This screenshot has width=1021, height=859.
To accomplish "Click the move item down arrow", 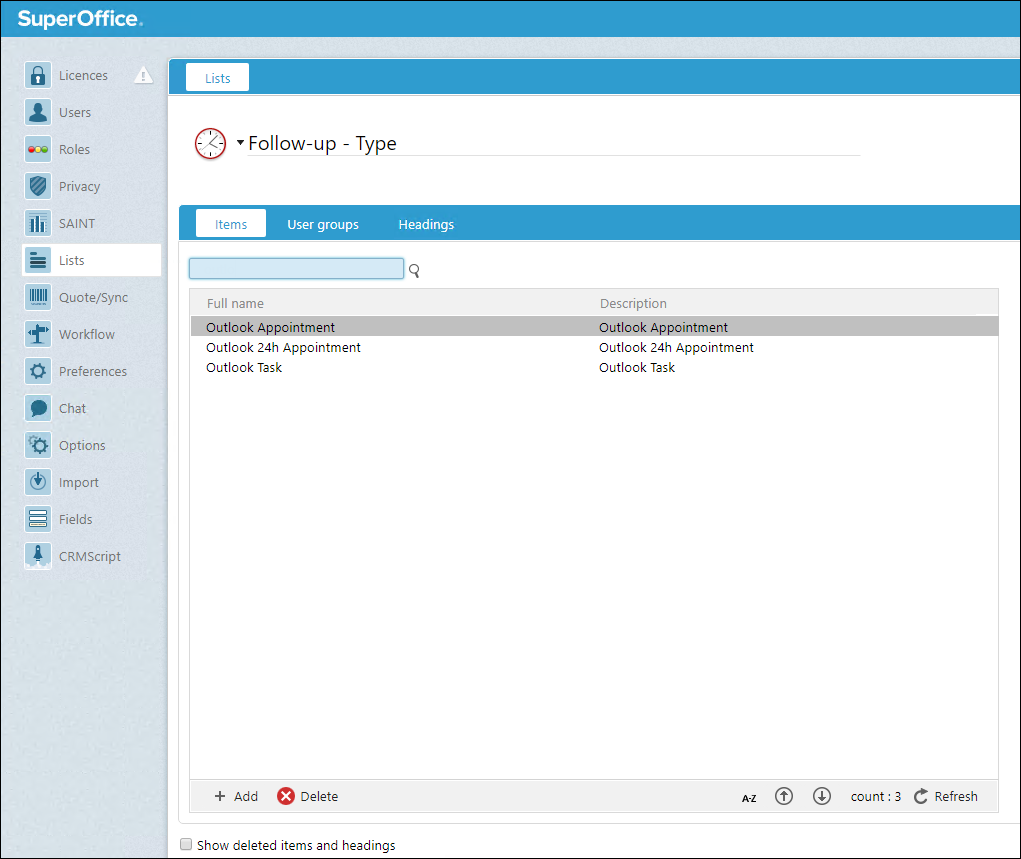I will [x=822, y=796].
